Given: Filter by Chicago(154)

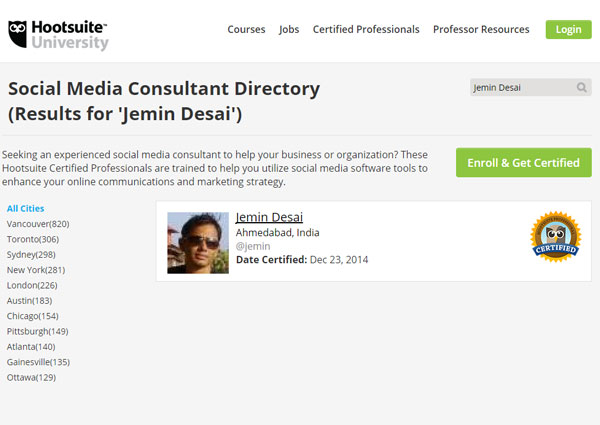Looking at the screenshot, I should (33, 316).
